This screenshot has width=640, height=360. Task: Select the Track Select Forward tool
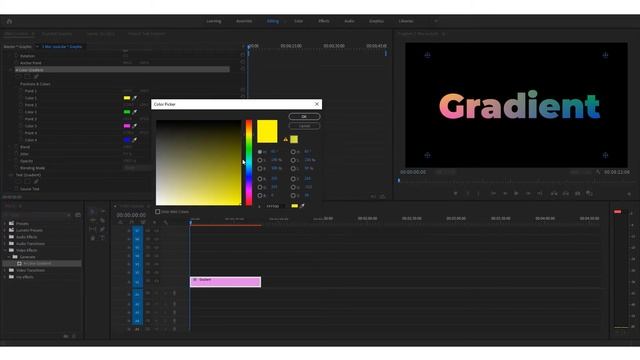pos(102,211)
